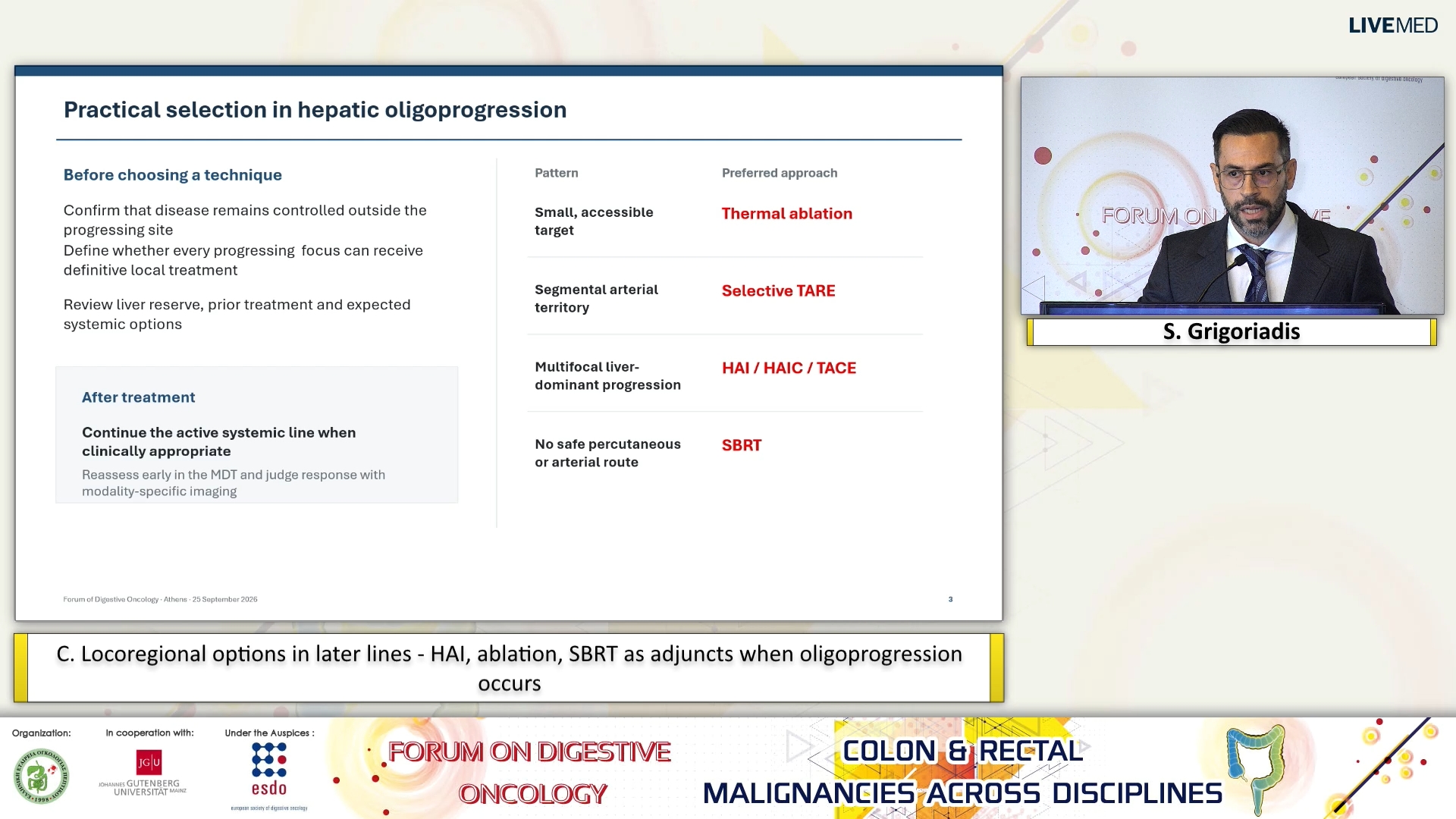Click the Before choosing a technique heading

coord(173,174)
